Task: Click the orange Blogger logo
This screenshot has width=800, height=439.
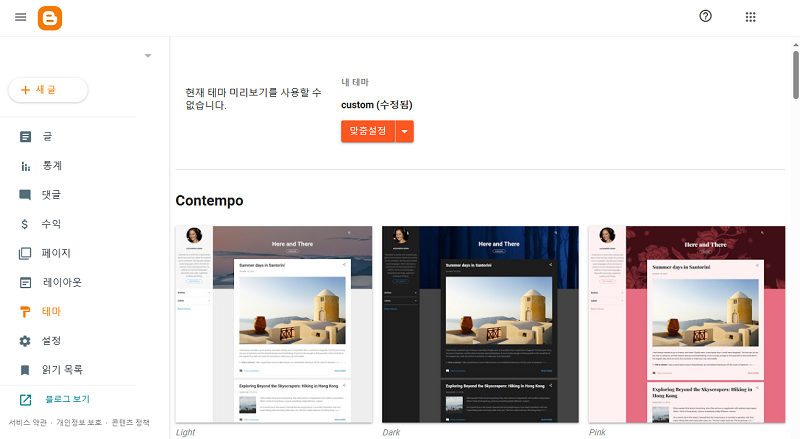Action: pyautogui.click(x=50, y=18)
